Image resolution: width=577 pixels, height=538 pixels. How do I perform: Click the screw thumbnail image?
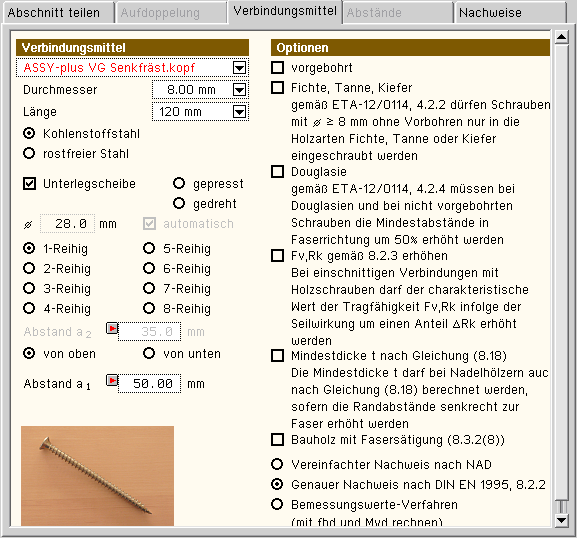(98, 476)
